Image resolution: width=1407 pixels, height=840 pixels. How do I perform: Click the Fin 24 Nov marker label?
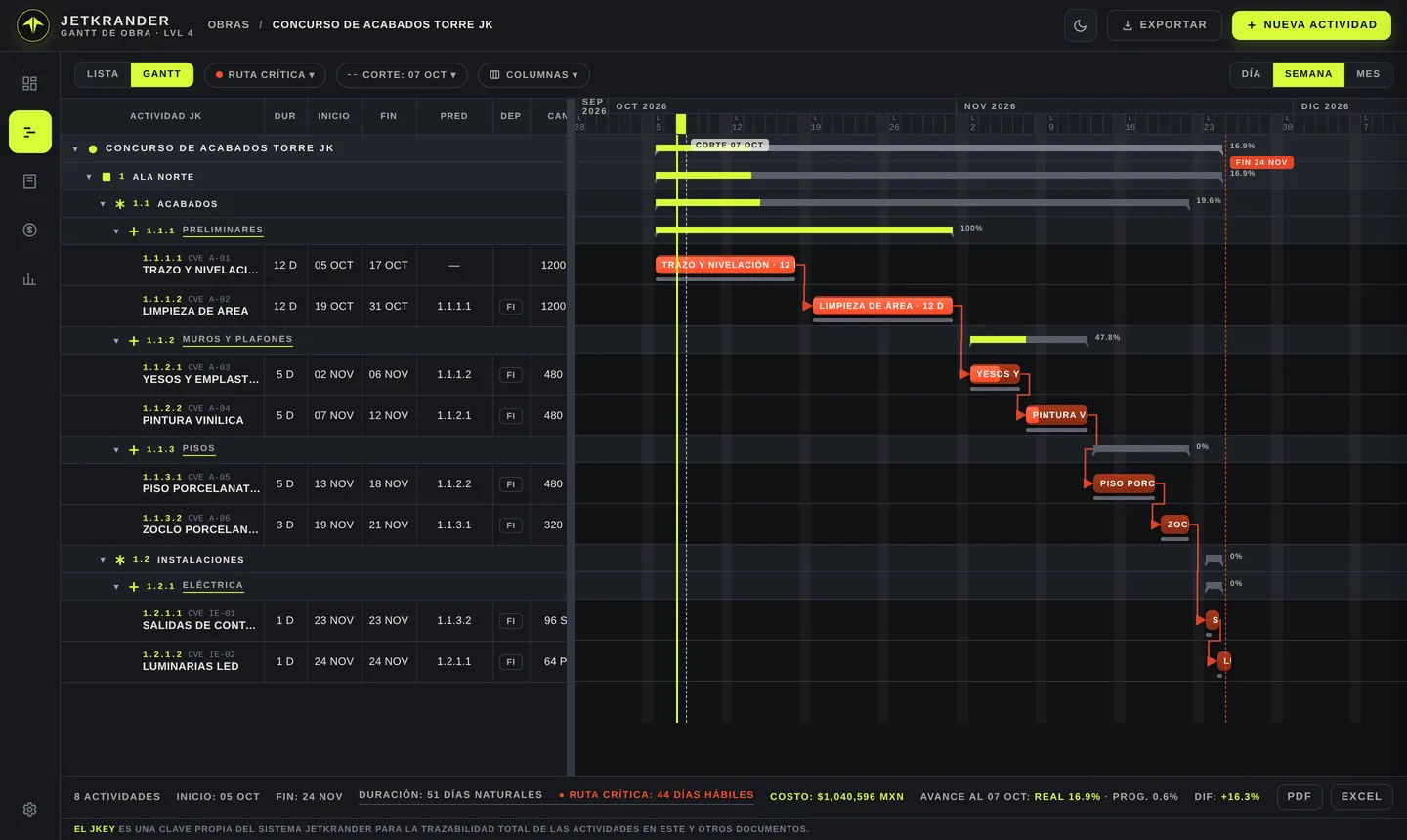1261,162
